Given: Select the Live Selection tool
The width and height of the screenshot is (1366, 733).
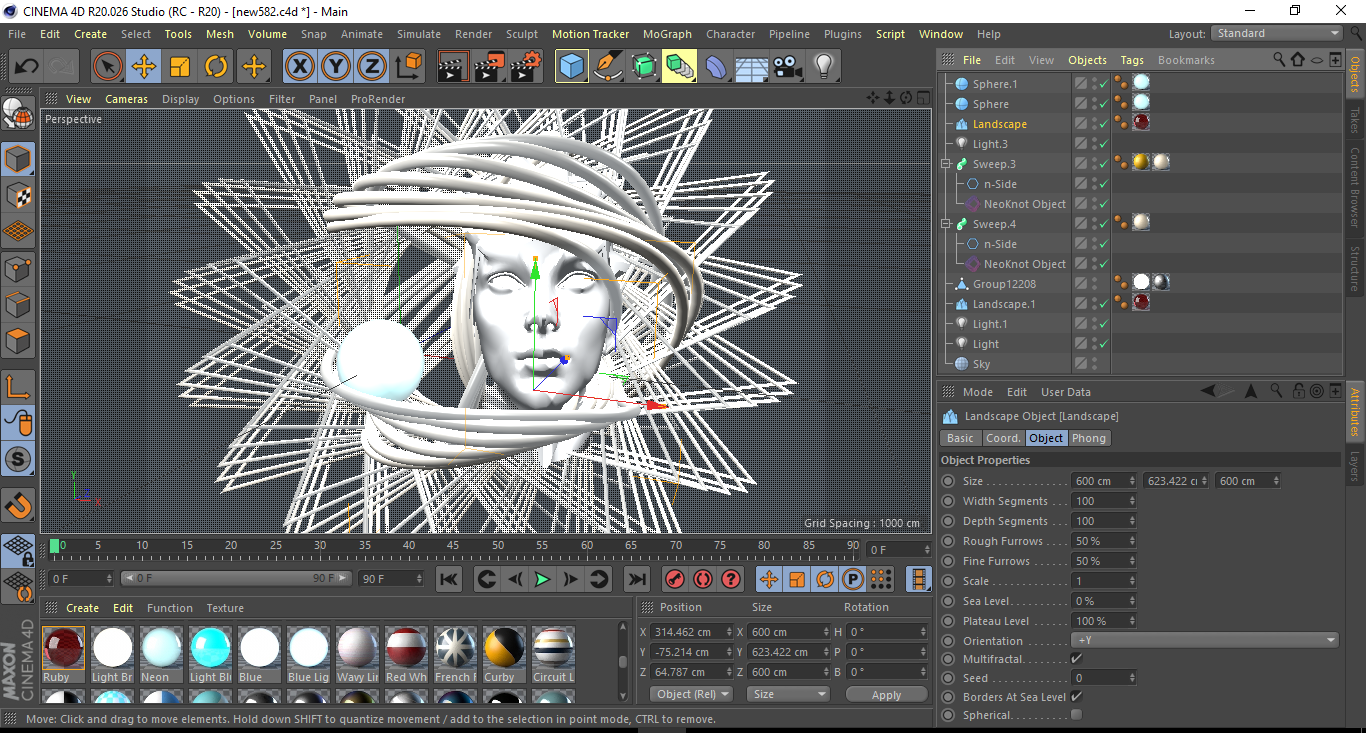Looking at the screenshot, I should 108,67.
